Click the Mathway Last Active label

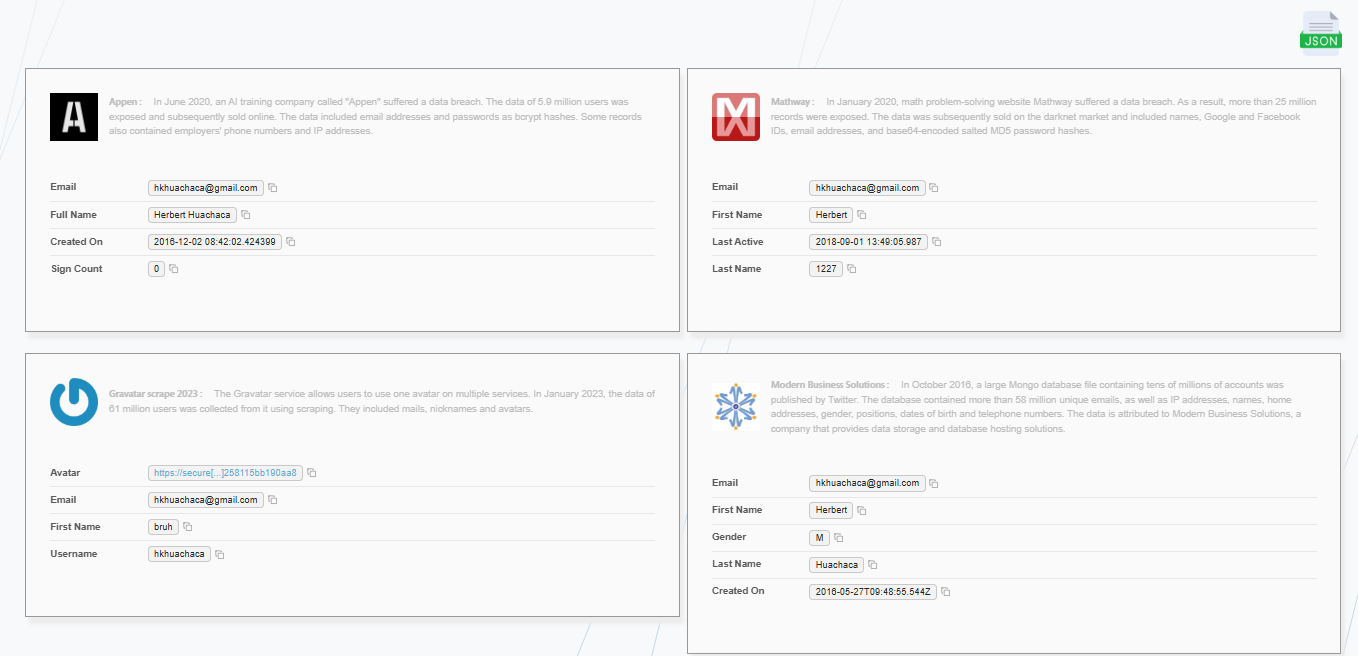coord(738,242)
